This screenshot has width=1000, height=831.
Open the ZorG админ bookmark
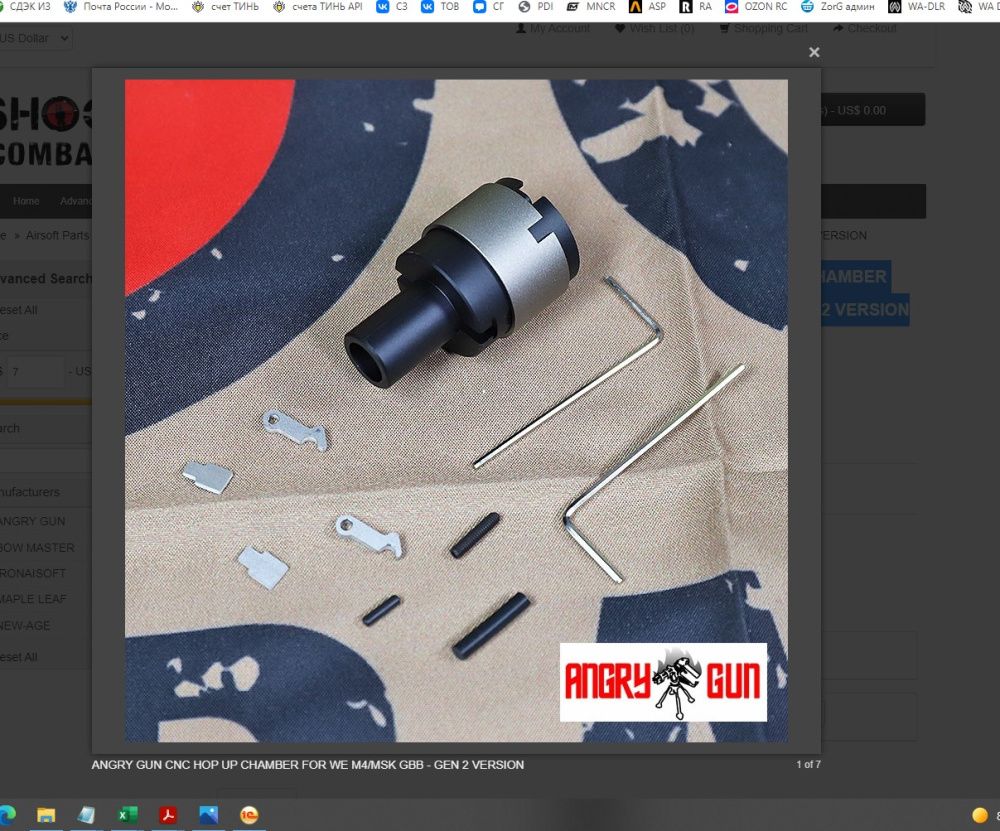point(838,7)
